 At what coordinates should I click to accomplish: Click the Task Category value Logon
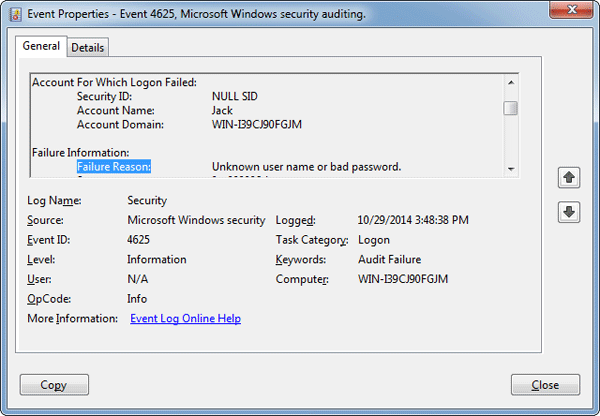(x=372, y=240)
